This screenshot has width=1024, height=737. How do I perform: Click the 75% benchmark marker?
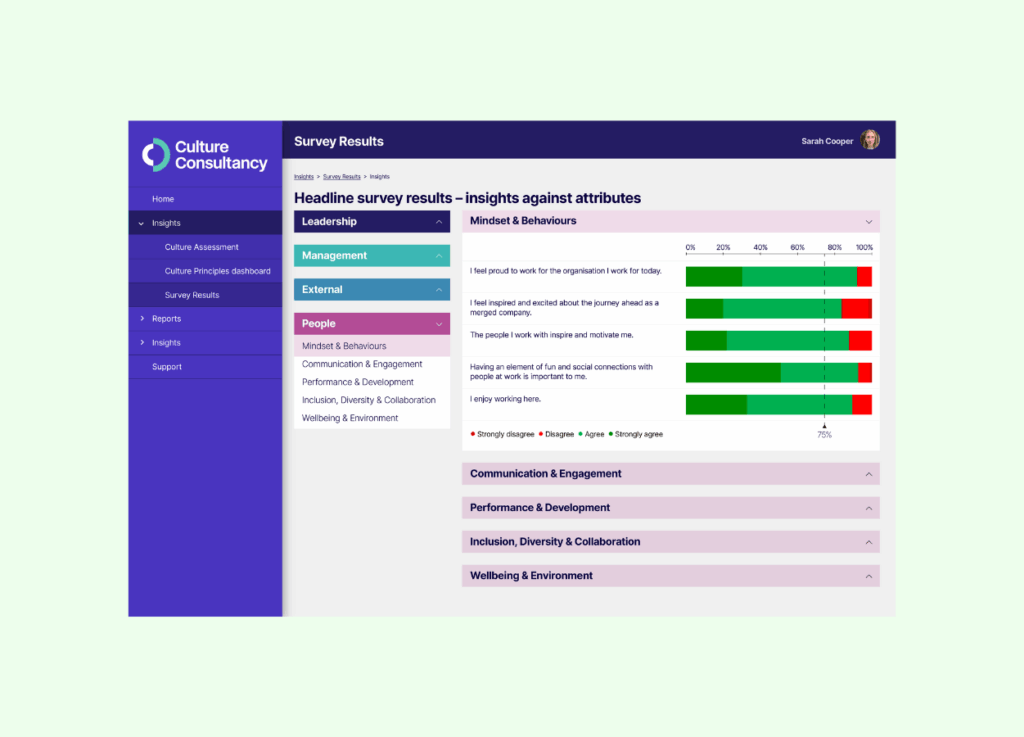(x=824, y=432)
